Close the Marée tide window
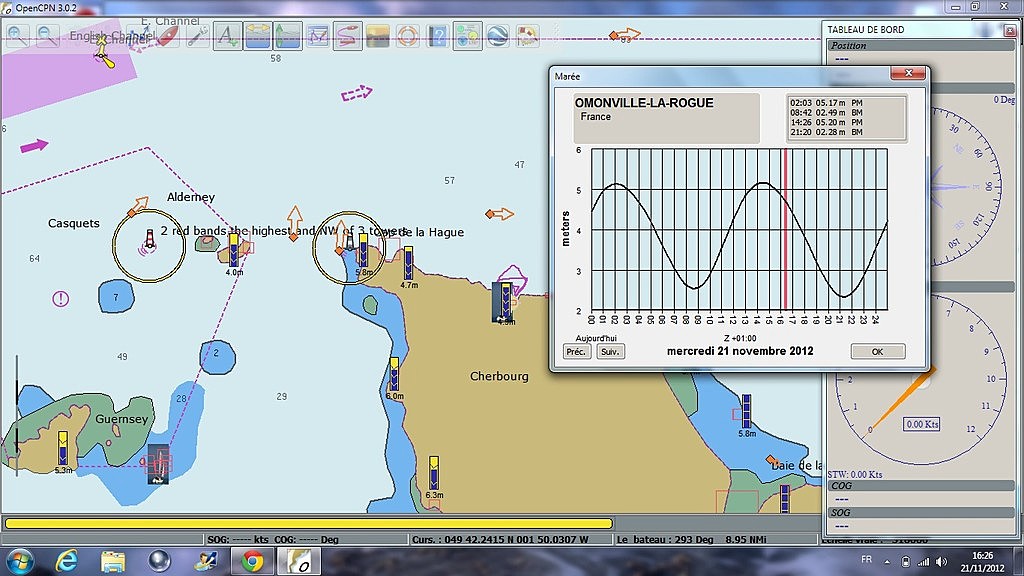 click(x=908, y=73)
